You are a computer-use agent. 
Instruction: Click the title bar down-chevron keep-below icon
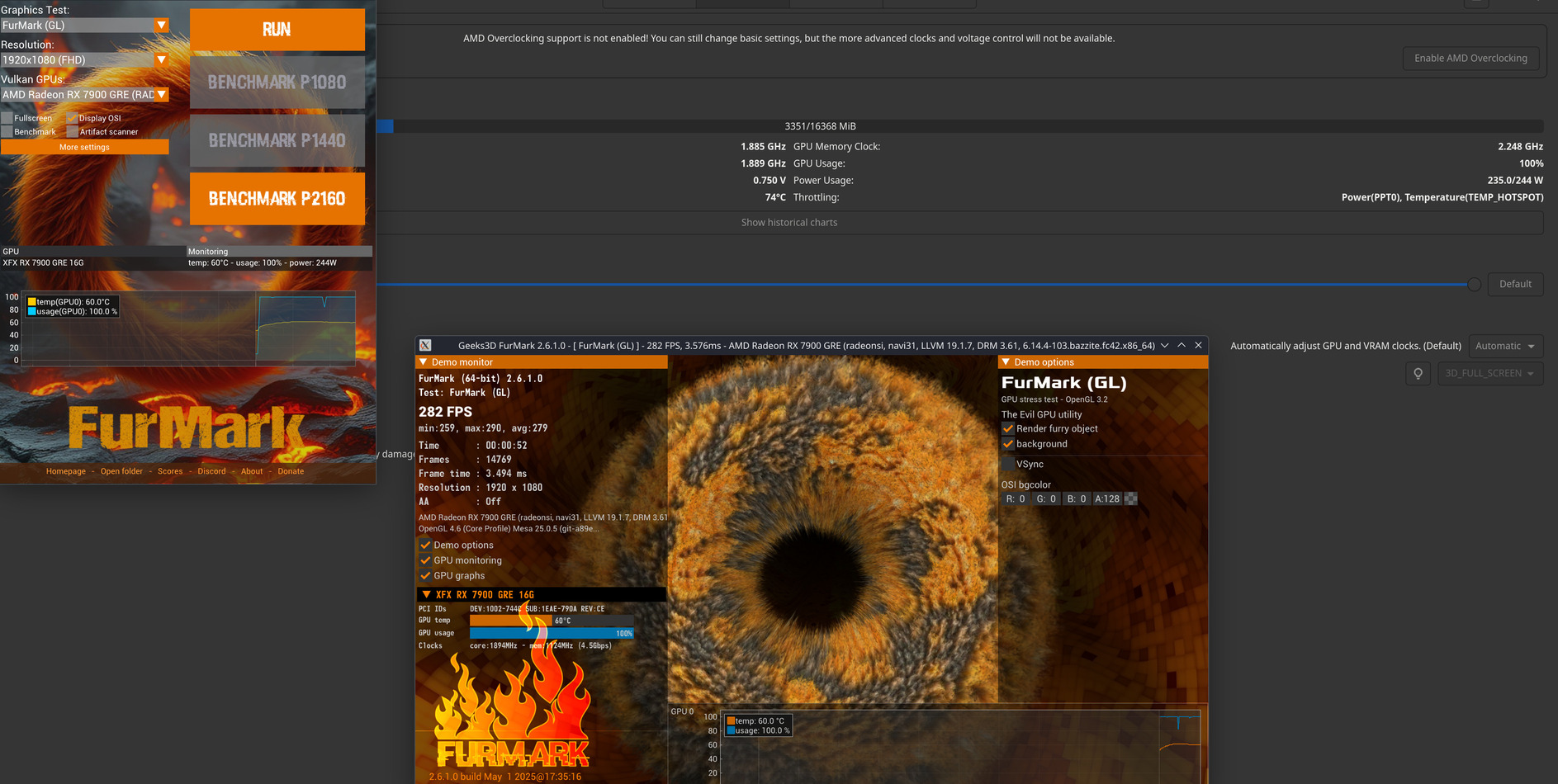pyautogui.click(x=1164, y=346)
